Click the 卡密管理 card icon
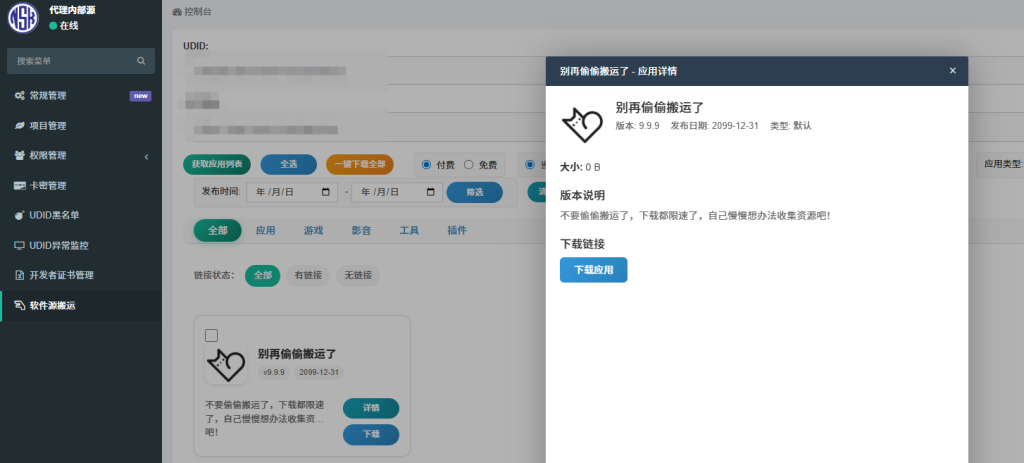This screenshot has width=1024, height=463. 20,185
